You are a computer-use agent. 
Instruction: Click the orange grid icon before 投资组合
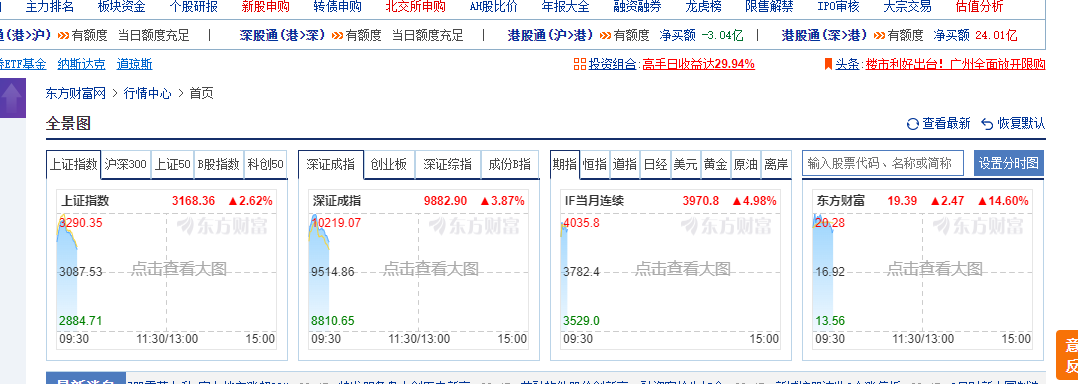click(x=580, y=65)
